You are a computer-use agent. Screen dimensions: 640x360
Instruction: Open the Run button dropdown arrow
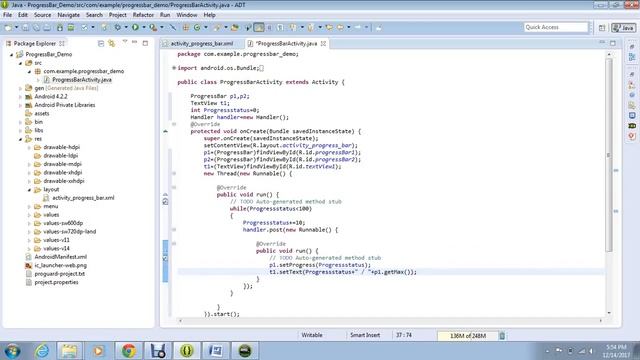coord(144,27)
